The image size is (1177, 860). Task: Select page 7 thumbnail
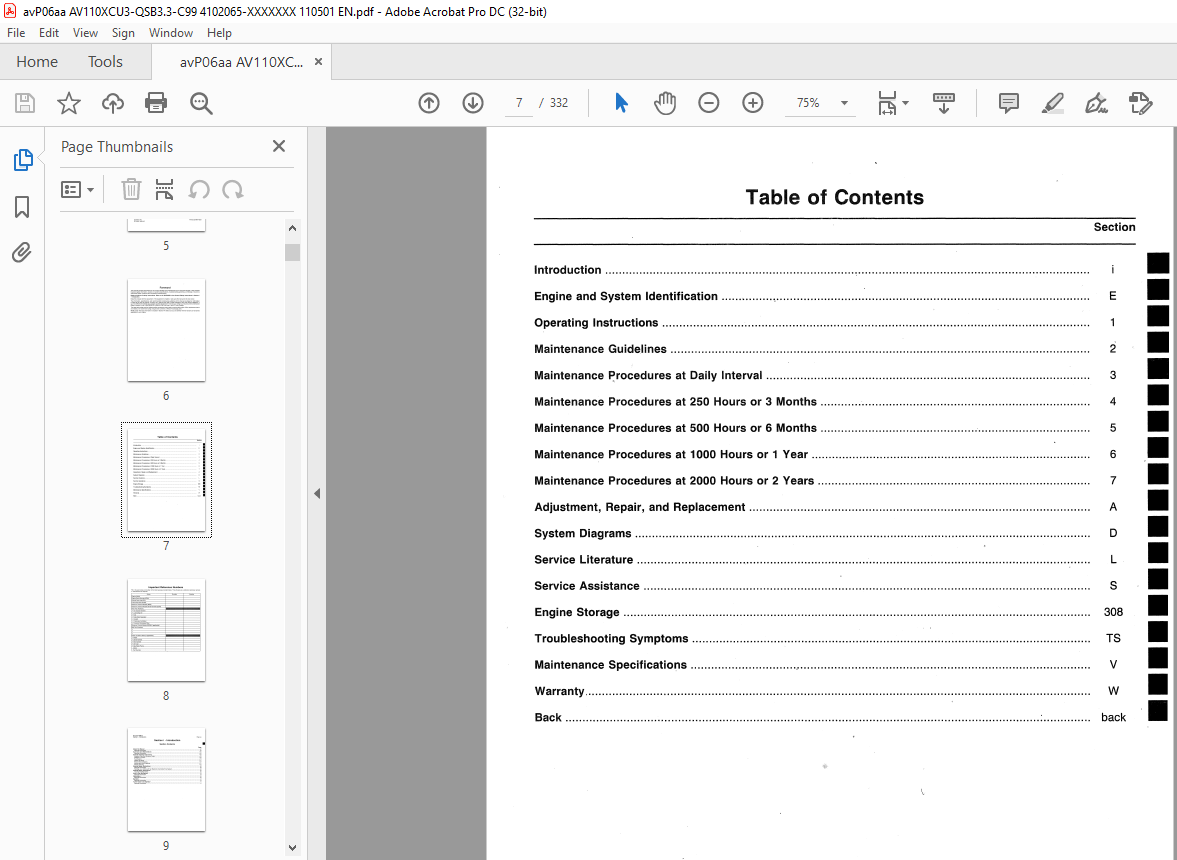167,480
